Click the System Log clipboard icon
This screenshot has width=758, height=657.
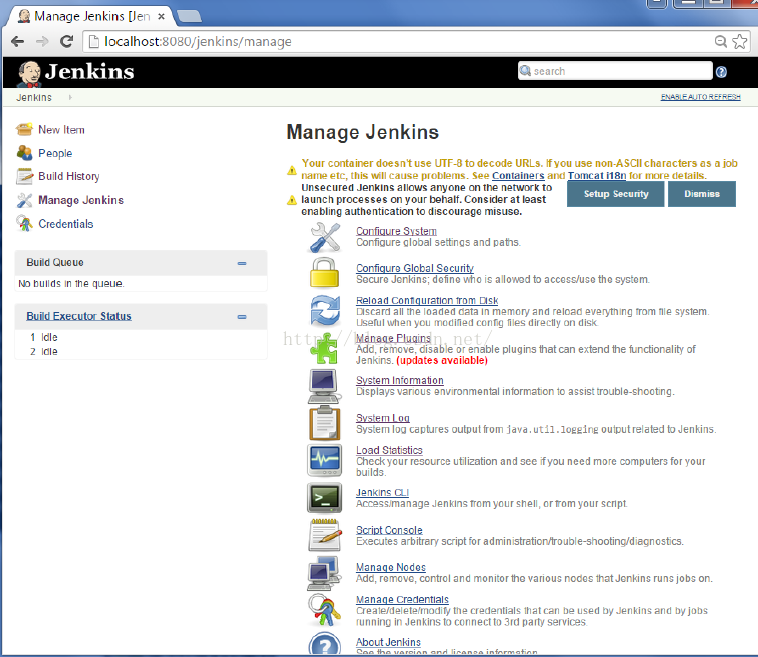(x=325, y=423)
